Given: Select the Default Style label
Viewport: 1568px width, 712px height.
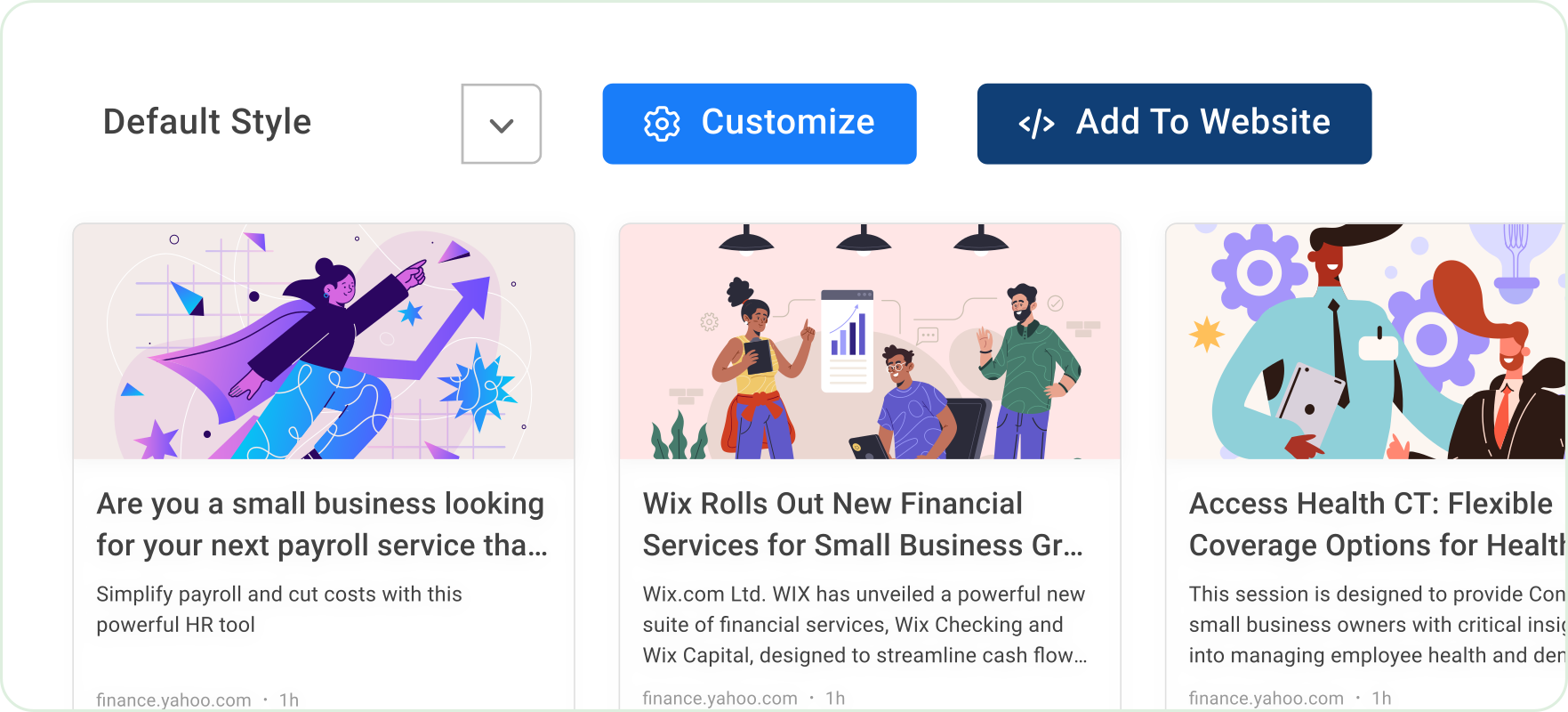Looking at the screenshot, I should (207, 122).
